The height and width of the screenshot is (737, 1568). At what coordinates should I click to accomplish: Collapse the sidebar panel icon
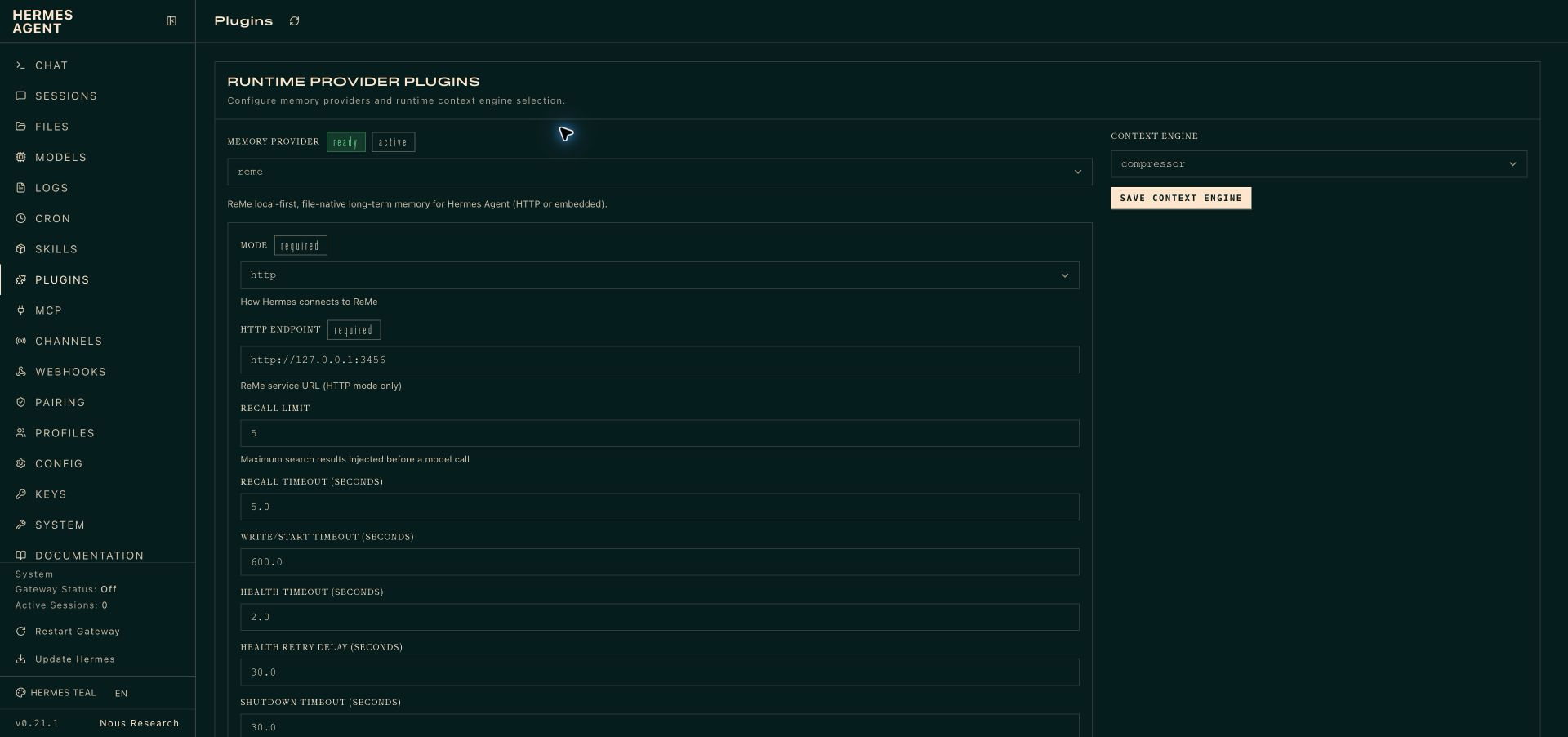(x=171, y=21)
